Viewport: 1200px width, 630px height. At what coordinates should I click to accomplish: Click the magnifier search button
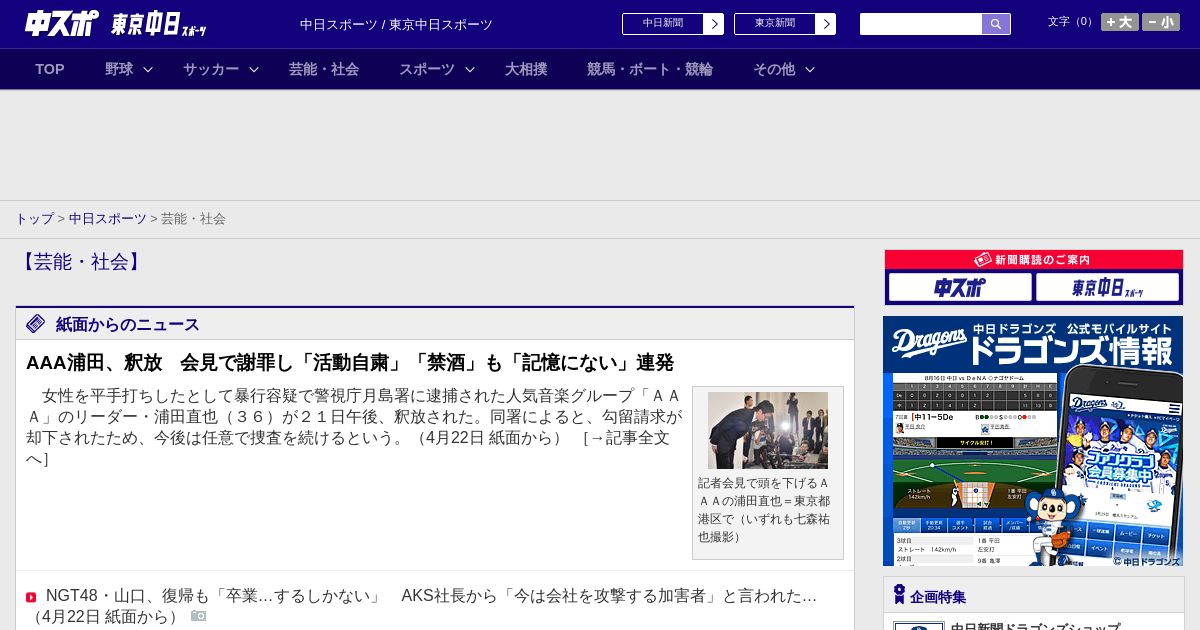pos(996,24)
